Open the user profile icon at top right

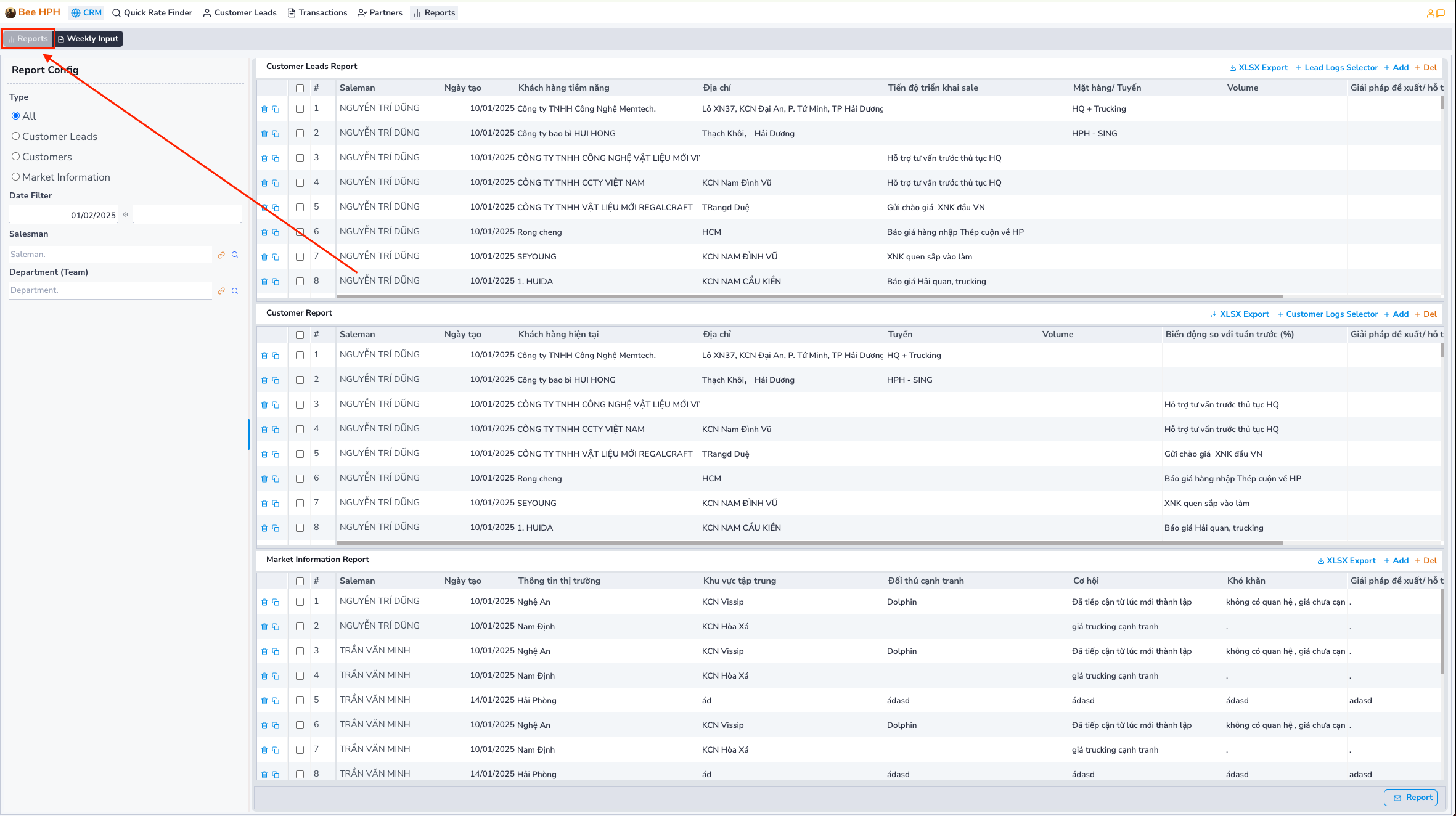tap(1431, 12)
